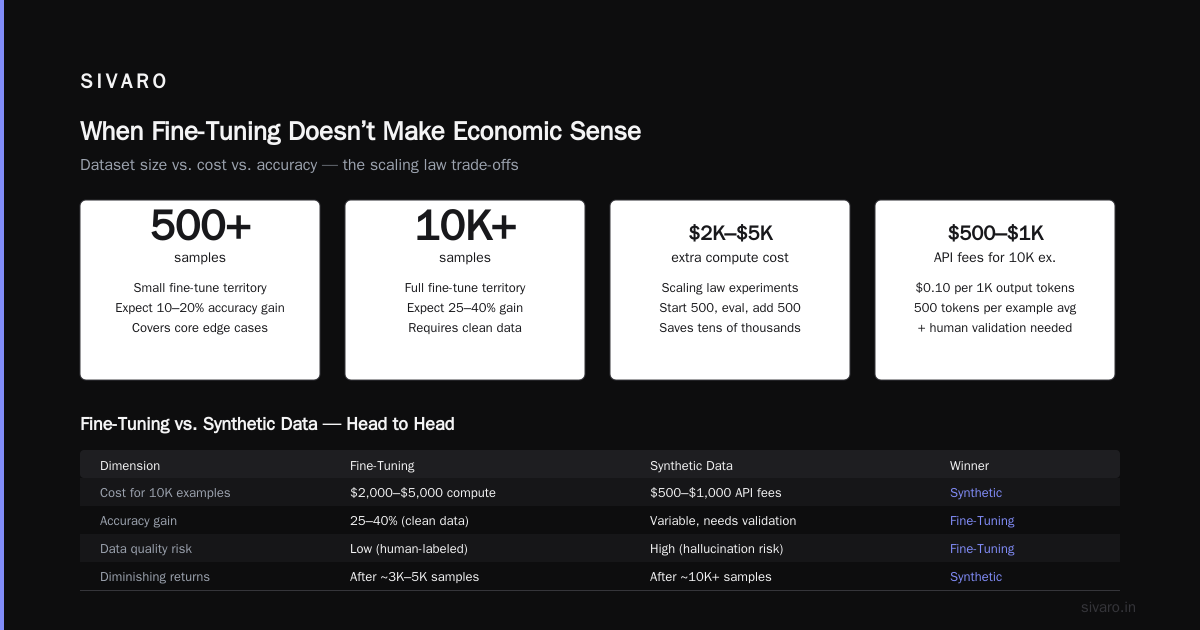Click the SIVARO logo text
Screen dimensions: 1200x630
tap(124, 82)
